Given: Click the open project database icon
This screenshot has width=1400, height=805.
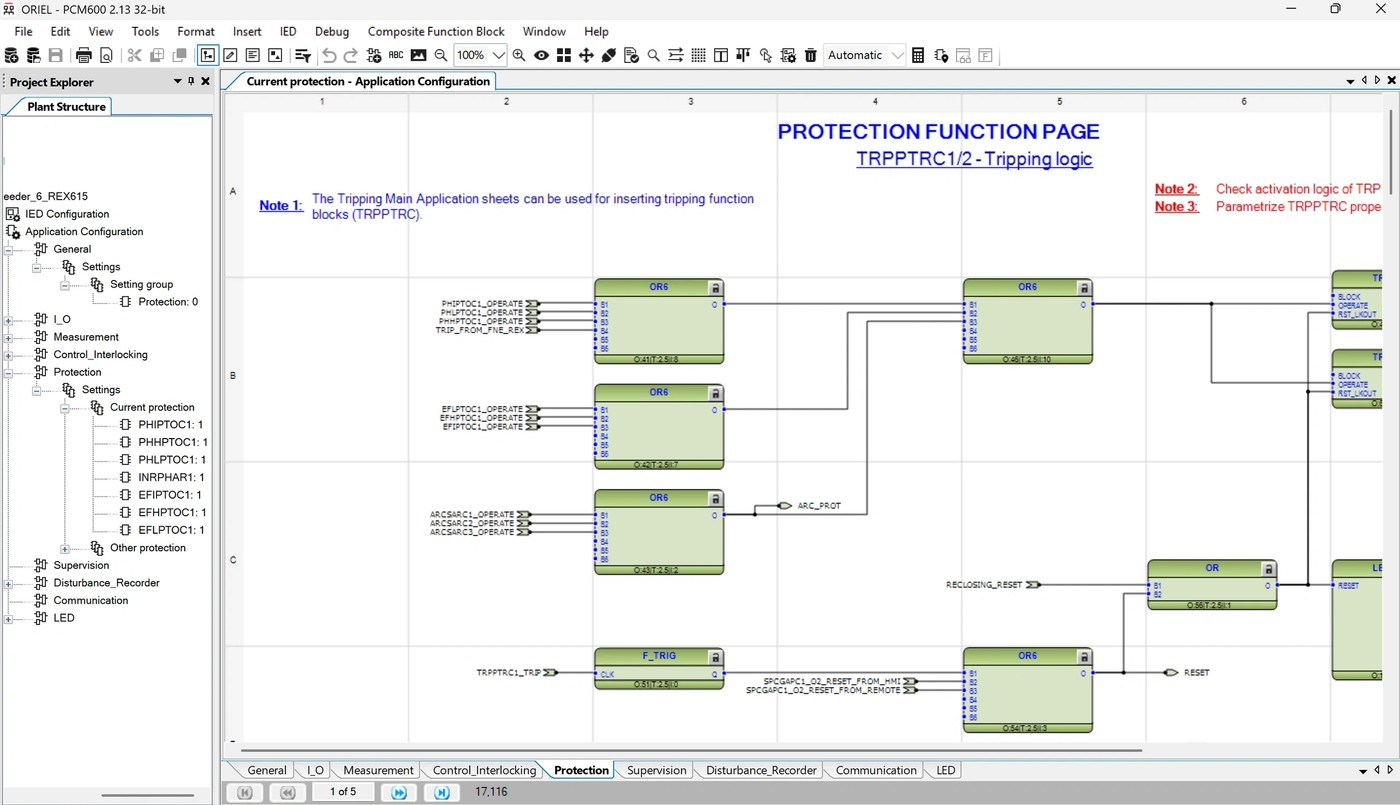Looking at the screenshot, I should click(33, 55).
